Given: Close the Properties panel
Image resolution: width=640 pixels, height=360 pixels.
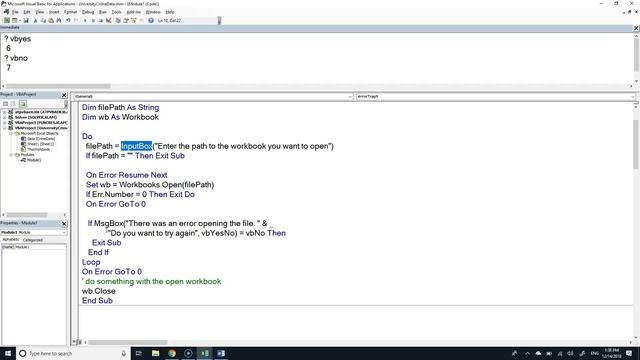Looking at the screenshot, I should coord(64,224).
